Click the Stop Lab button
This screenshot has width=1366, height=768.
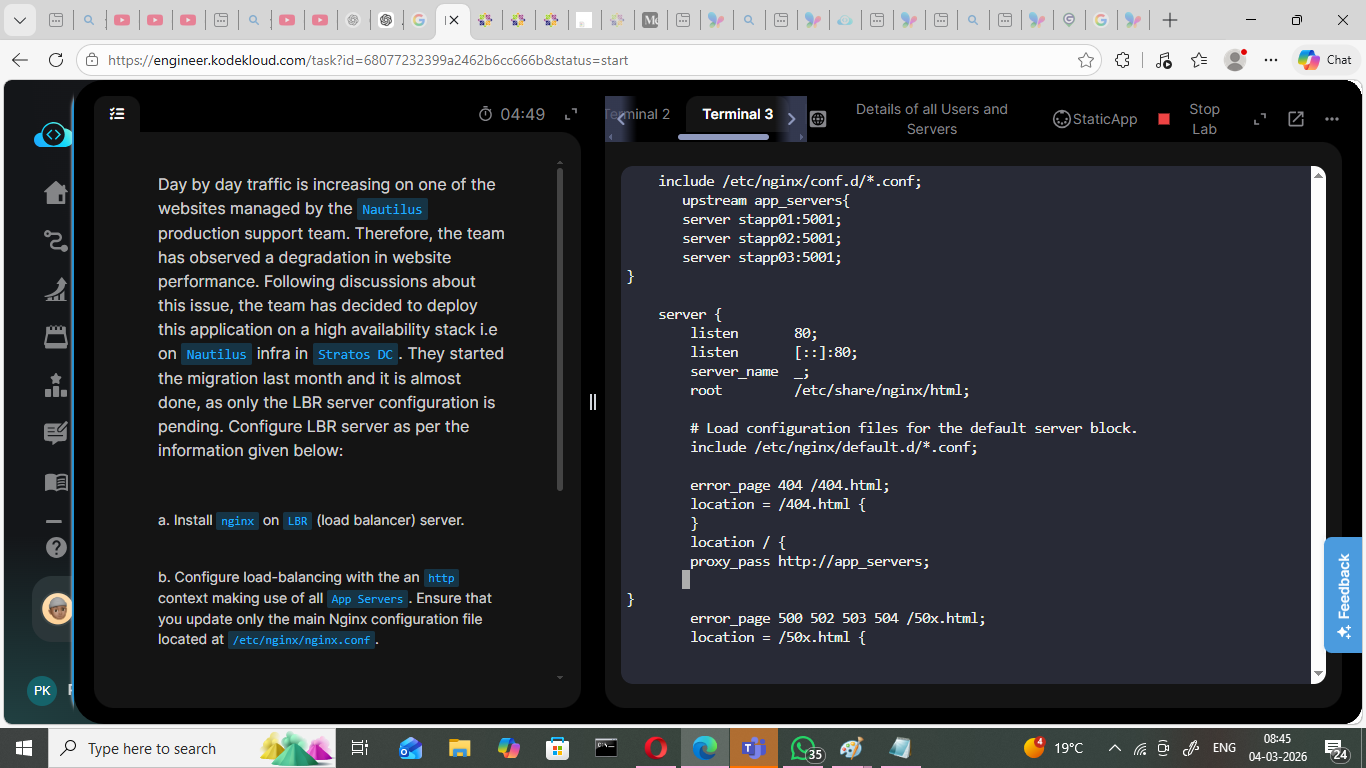1188,119
